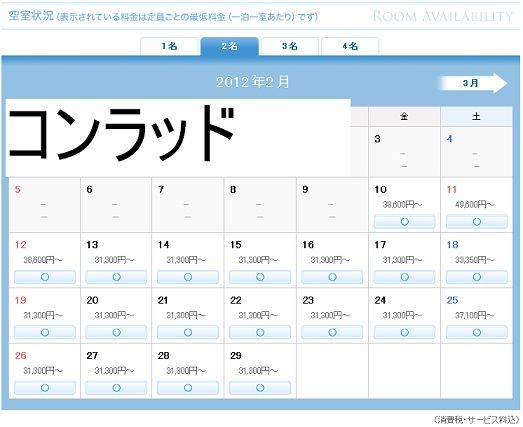Reserve via February 25 availability button

tap(477, 332)
